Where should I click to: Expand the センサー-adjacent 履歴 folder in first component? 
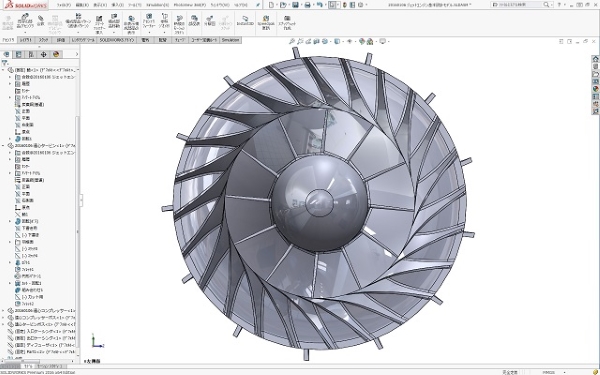pos(10,84)
